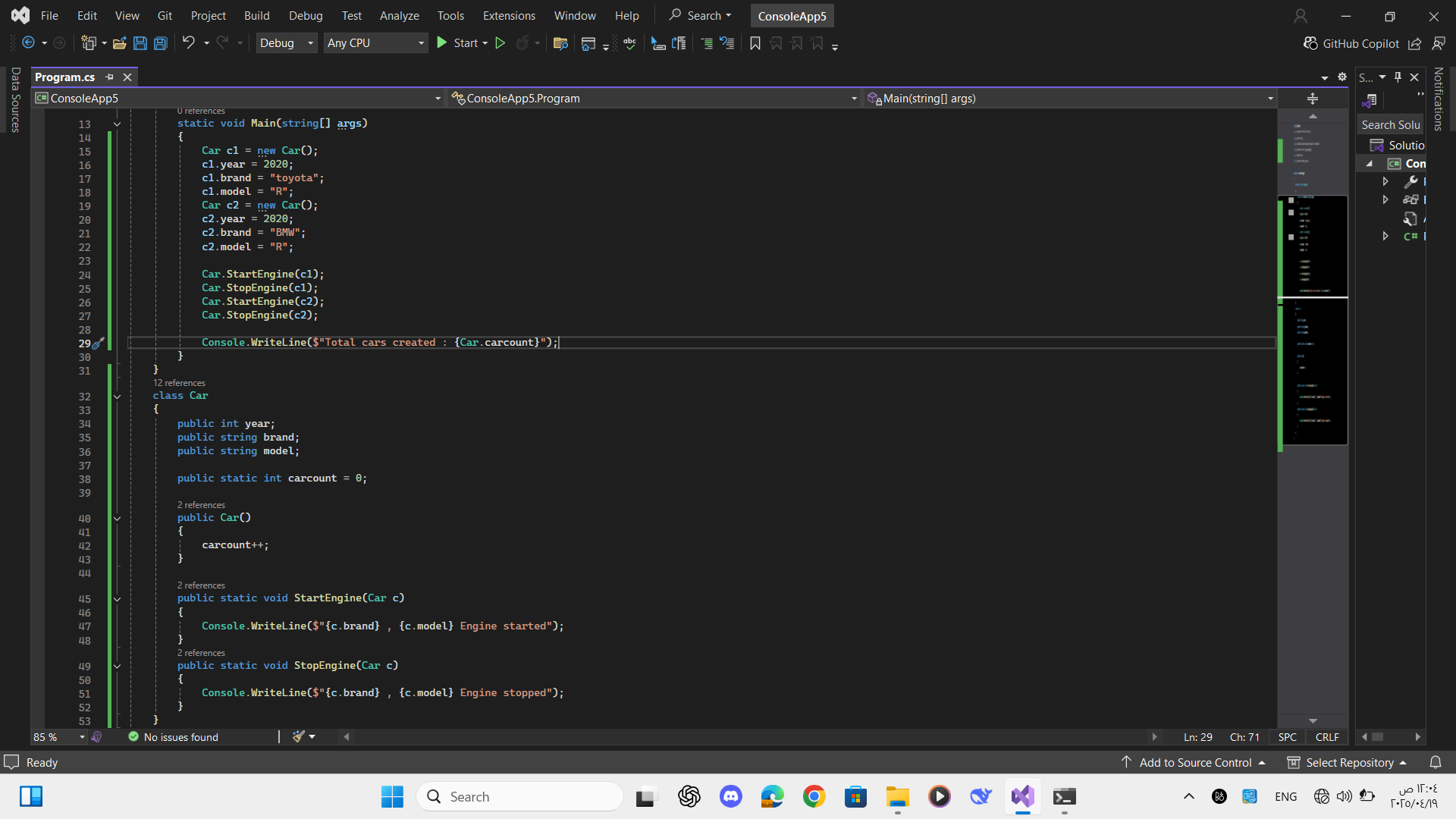Click the Open File folder icon

coord(119,43)
